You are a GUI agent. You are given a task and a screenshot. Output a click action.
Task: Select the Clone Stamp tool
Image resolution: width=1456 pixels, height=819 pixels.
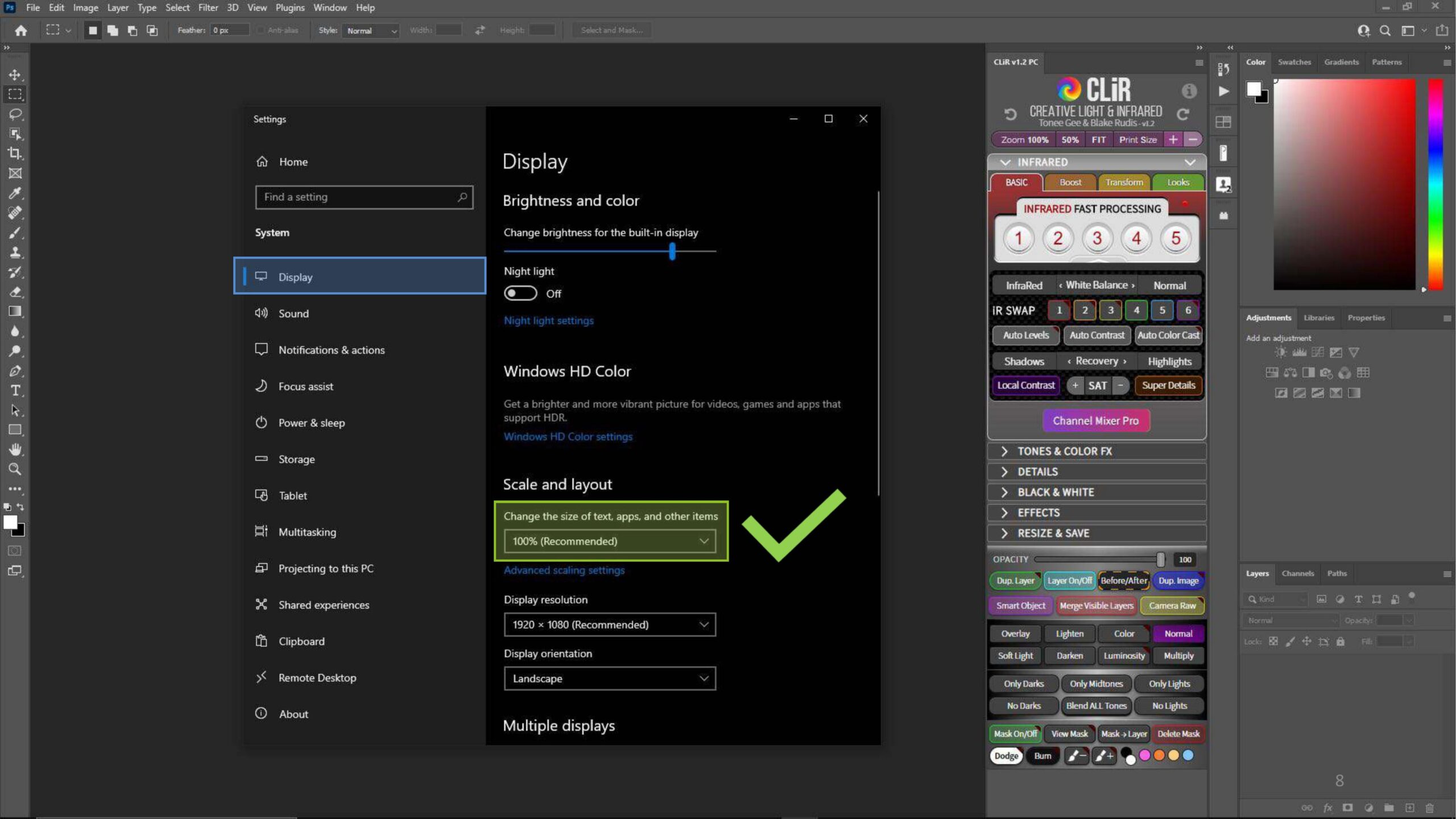(15, 252)
